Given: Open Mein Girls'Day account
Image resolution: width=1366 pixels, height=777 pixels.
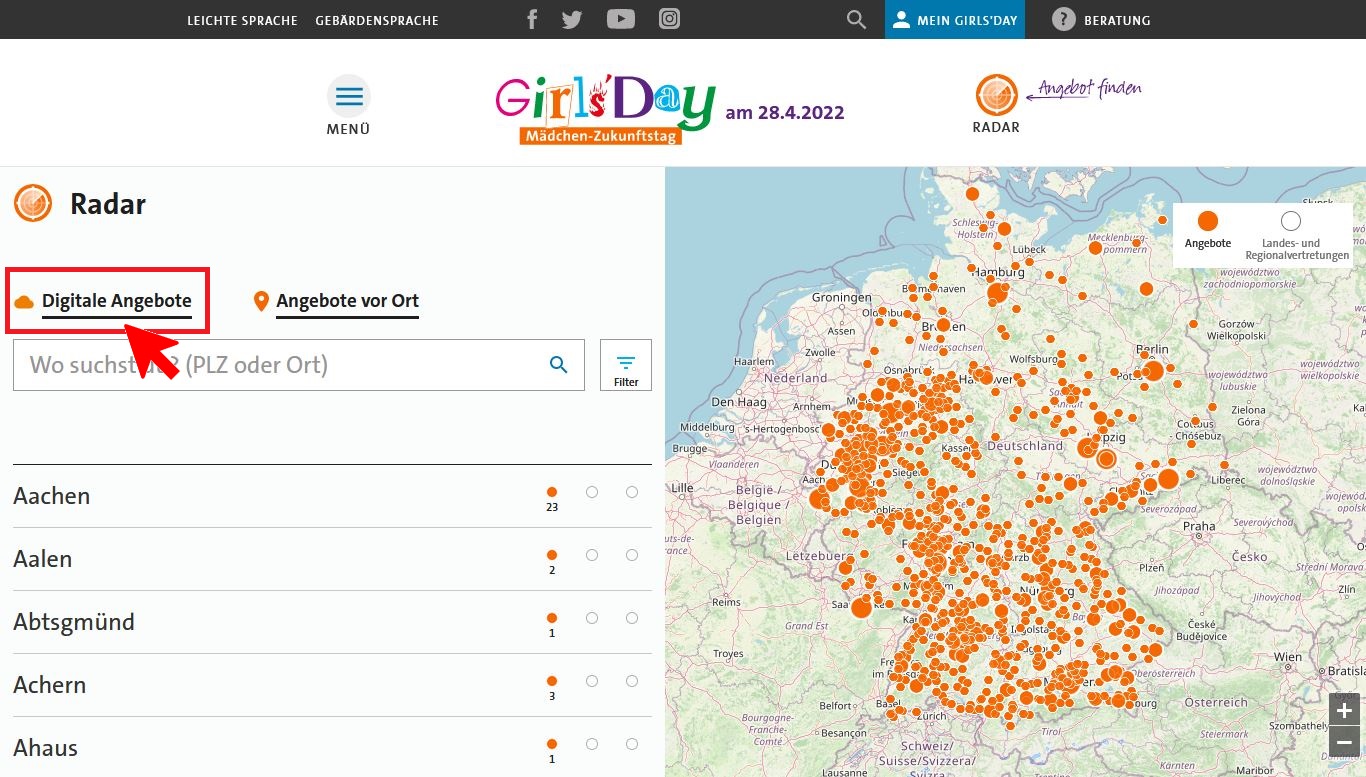Looking at the screenshot, I should point(955,20).
